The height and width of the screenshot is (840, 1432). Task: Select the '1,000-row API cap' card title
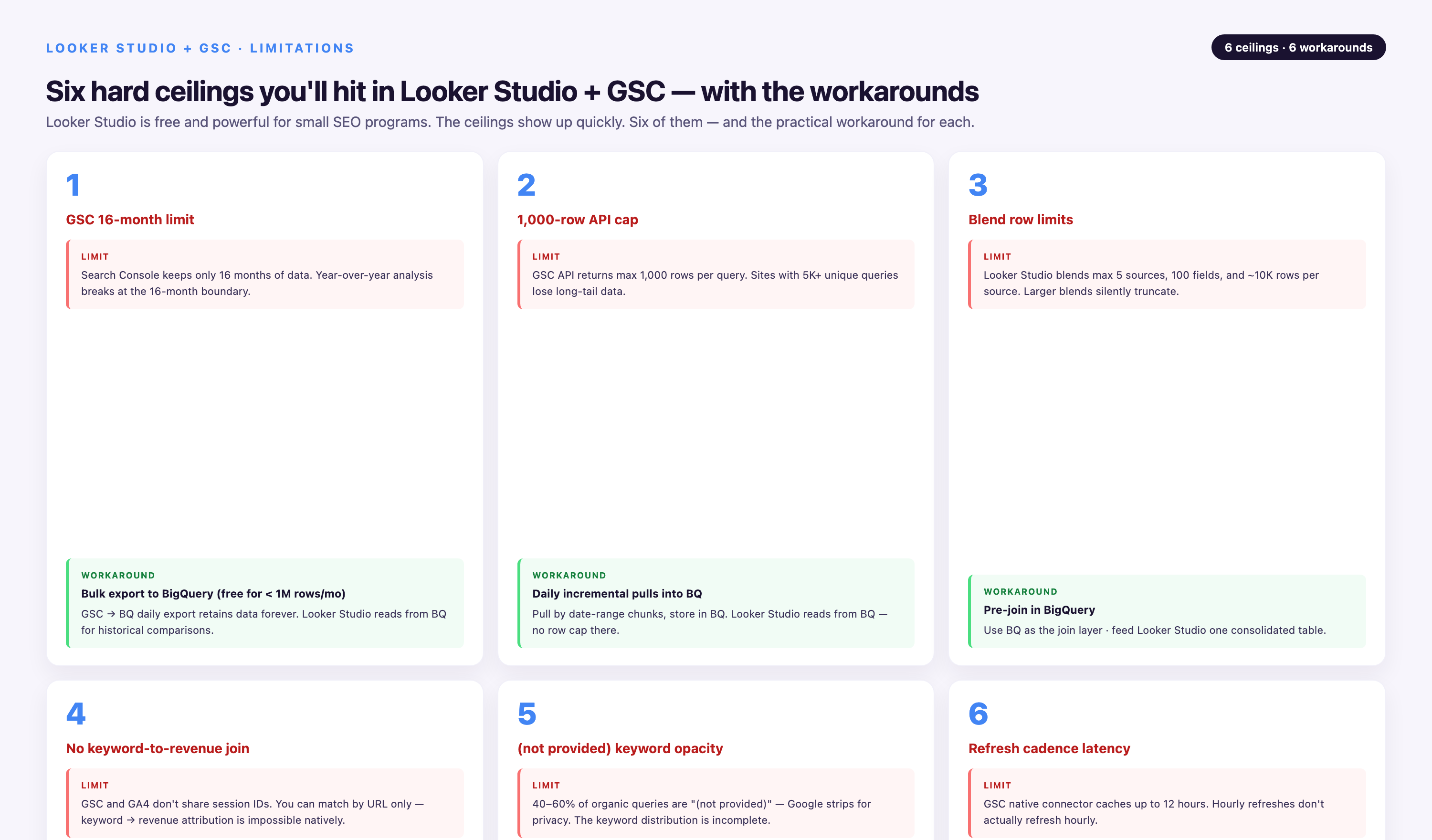coord(578,220)
